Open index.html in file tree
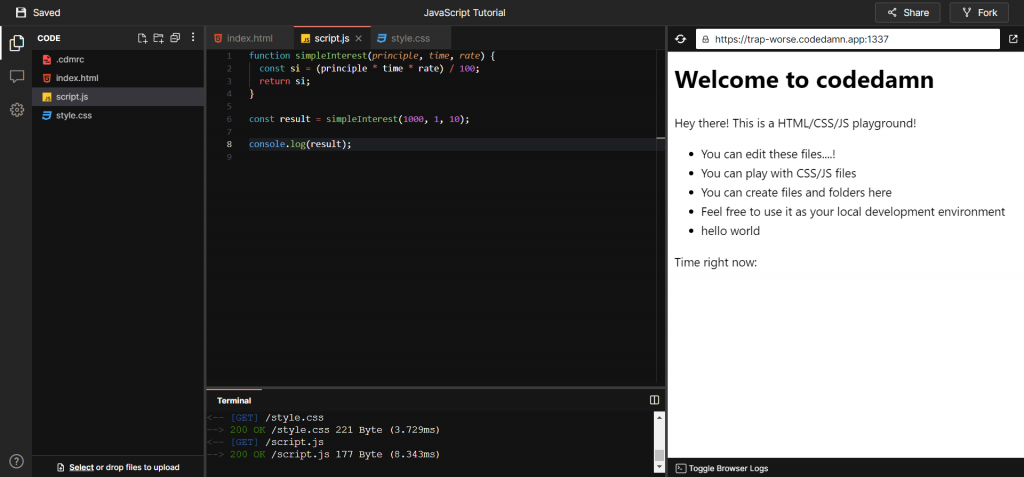Viewport: 1024px width, 477px height. (118, 78)
